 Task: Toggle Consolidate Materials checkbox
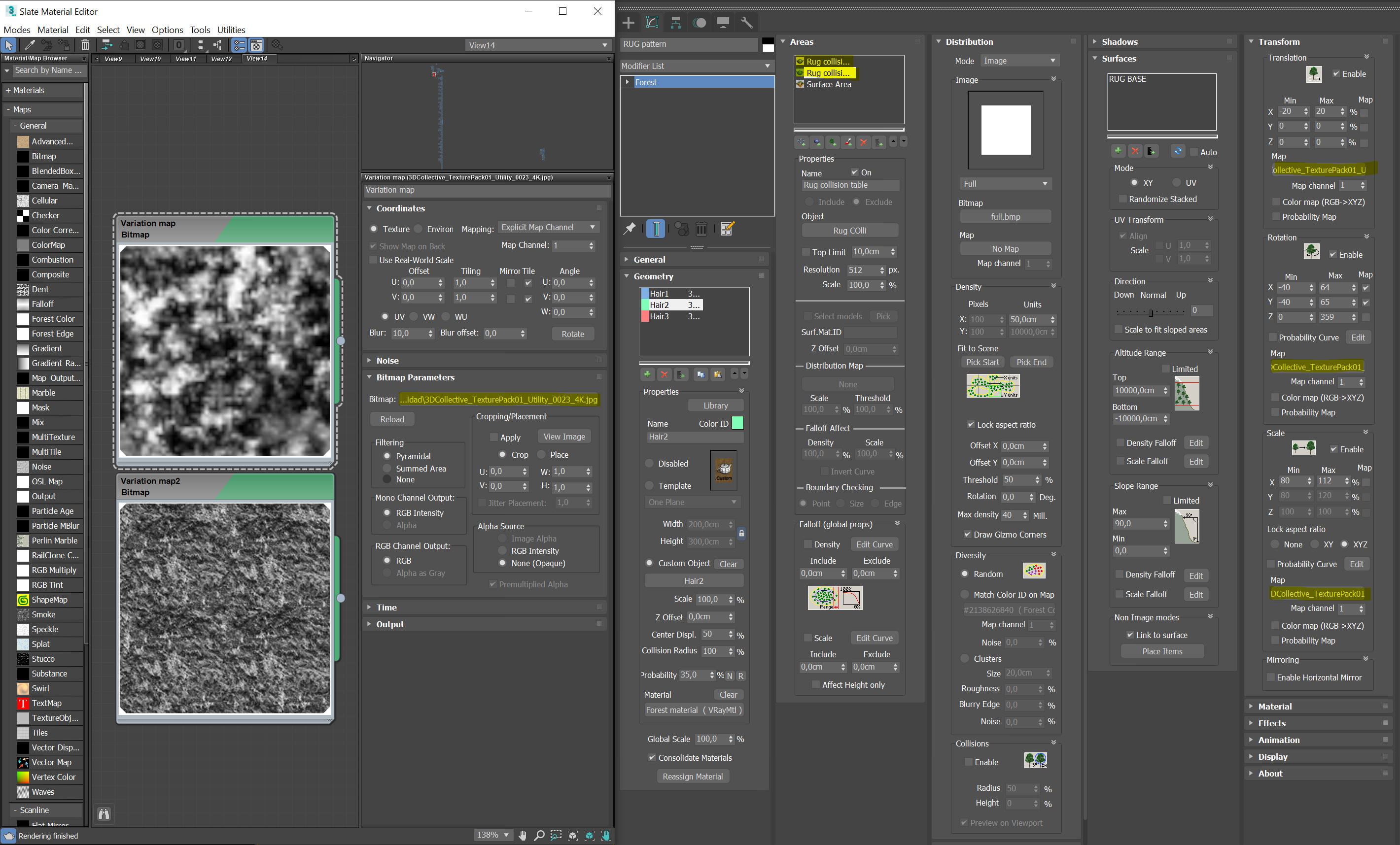point(652,758)
